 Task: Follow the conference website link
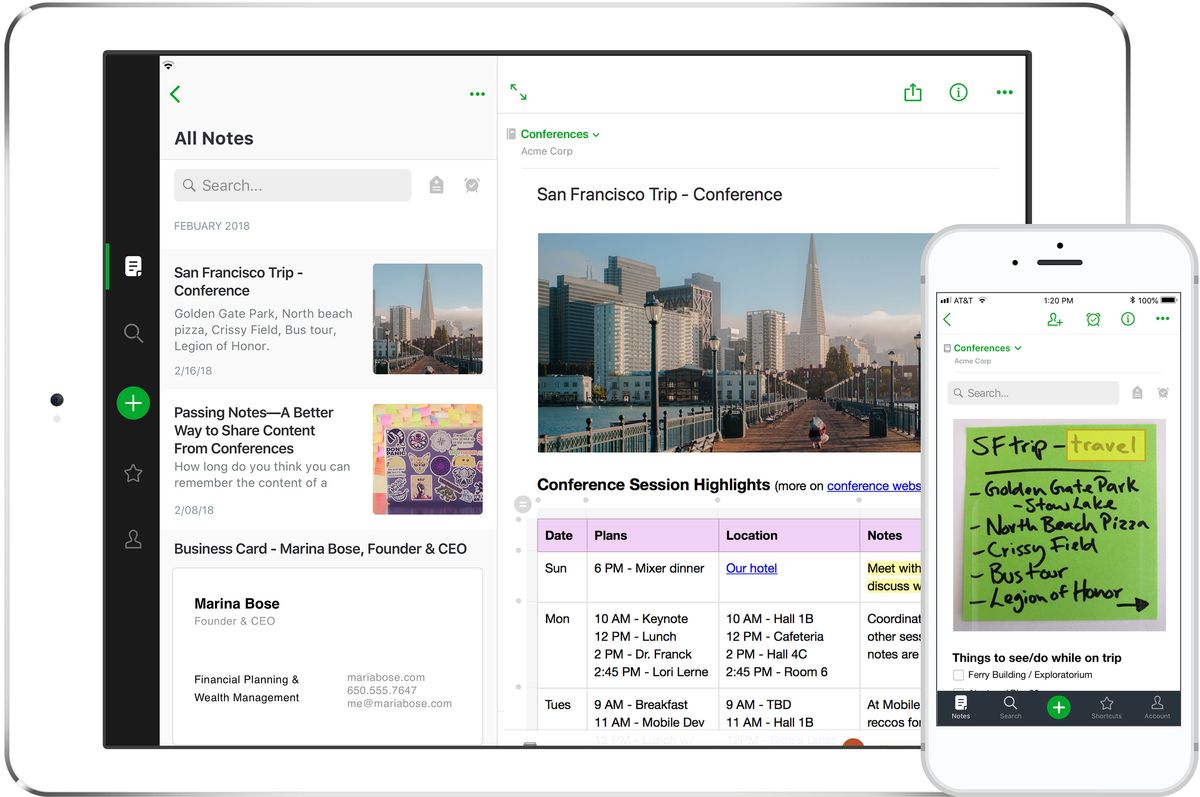[x=873, y=485]
